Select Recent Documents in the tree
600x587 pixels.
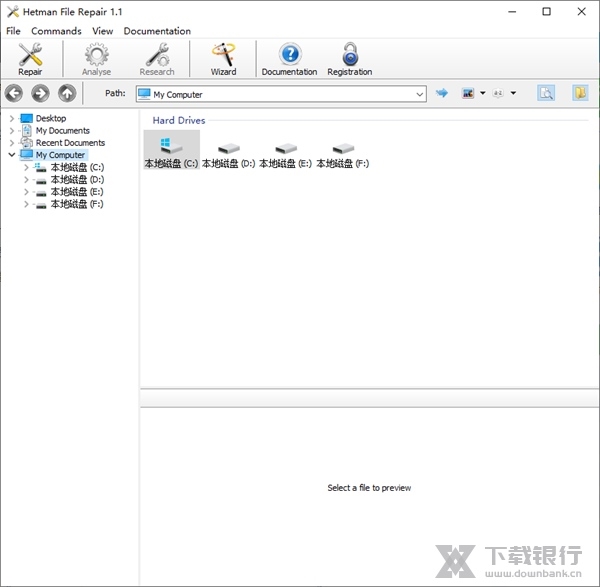(70, 143)
